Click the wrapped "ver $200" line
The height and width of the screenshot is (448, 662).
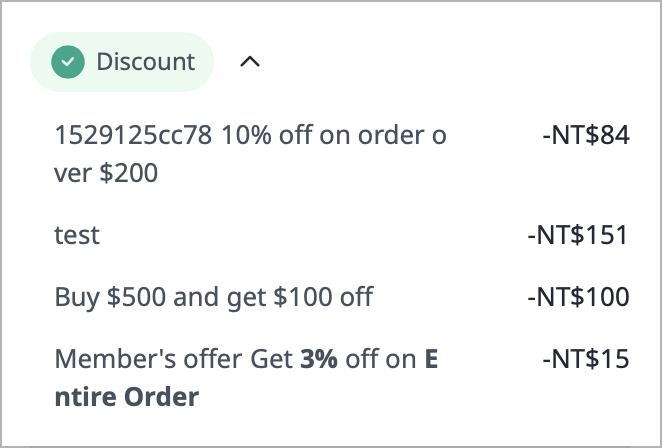pos(106,173)
